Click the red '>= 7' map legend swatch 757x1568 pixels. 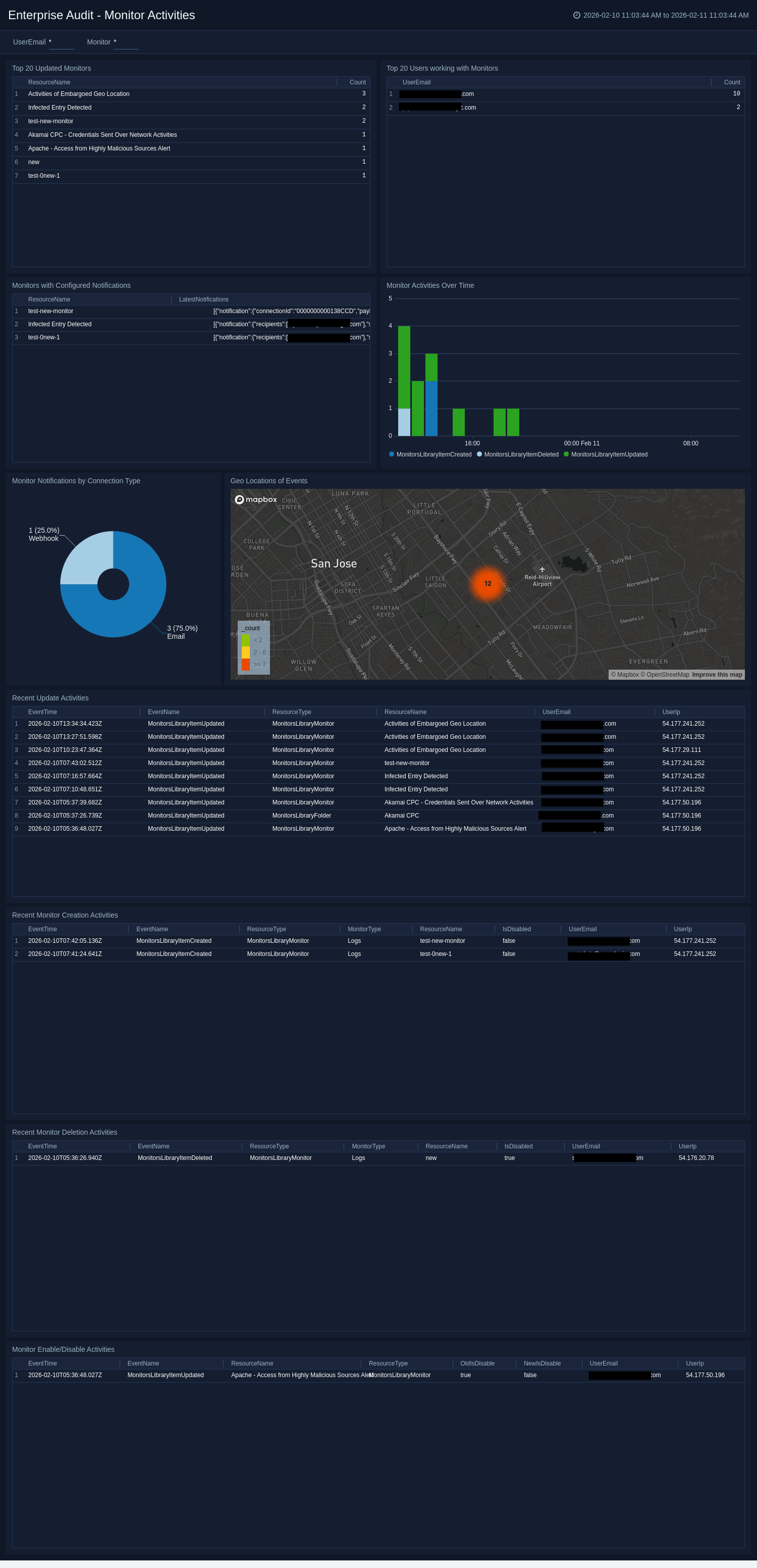click(x=246, y=665)
